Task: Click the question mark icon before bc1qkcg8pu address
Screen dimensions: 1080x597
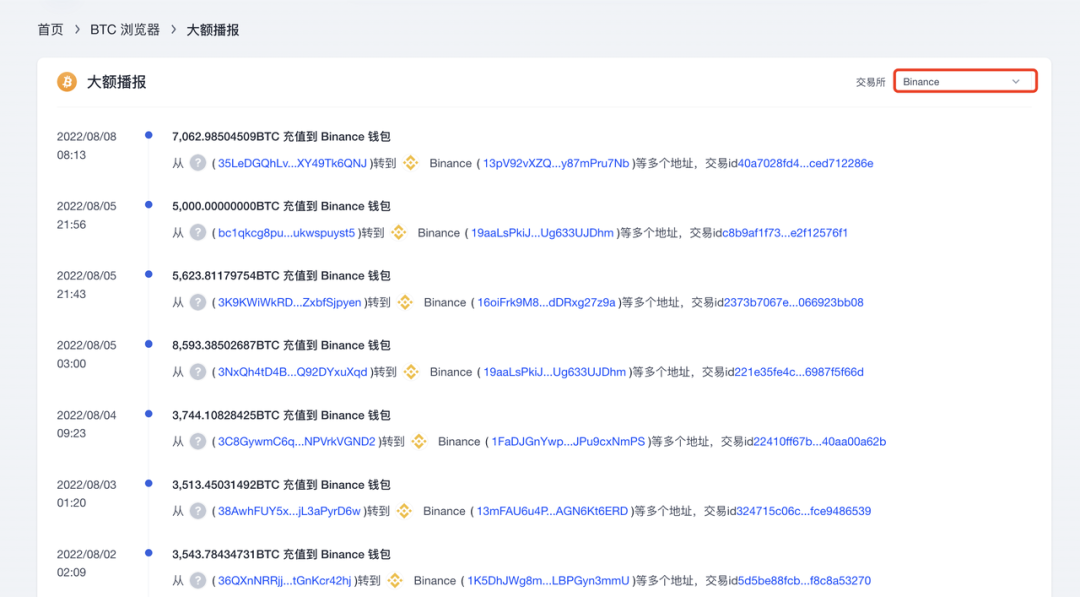Action: pyautogui.click(x=198, y=233)
